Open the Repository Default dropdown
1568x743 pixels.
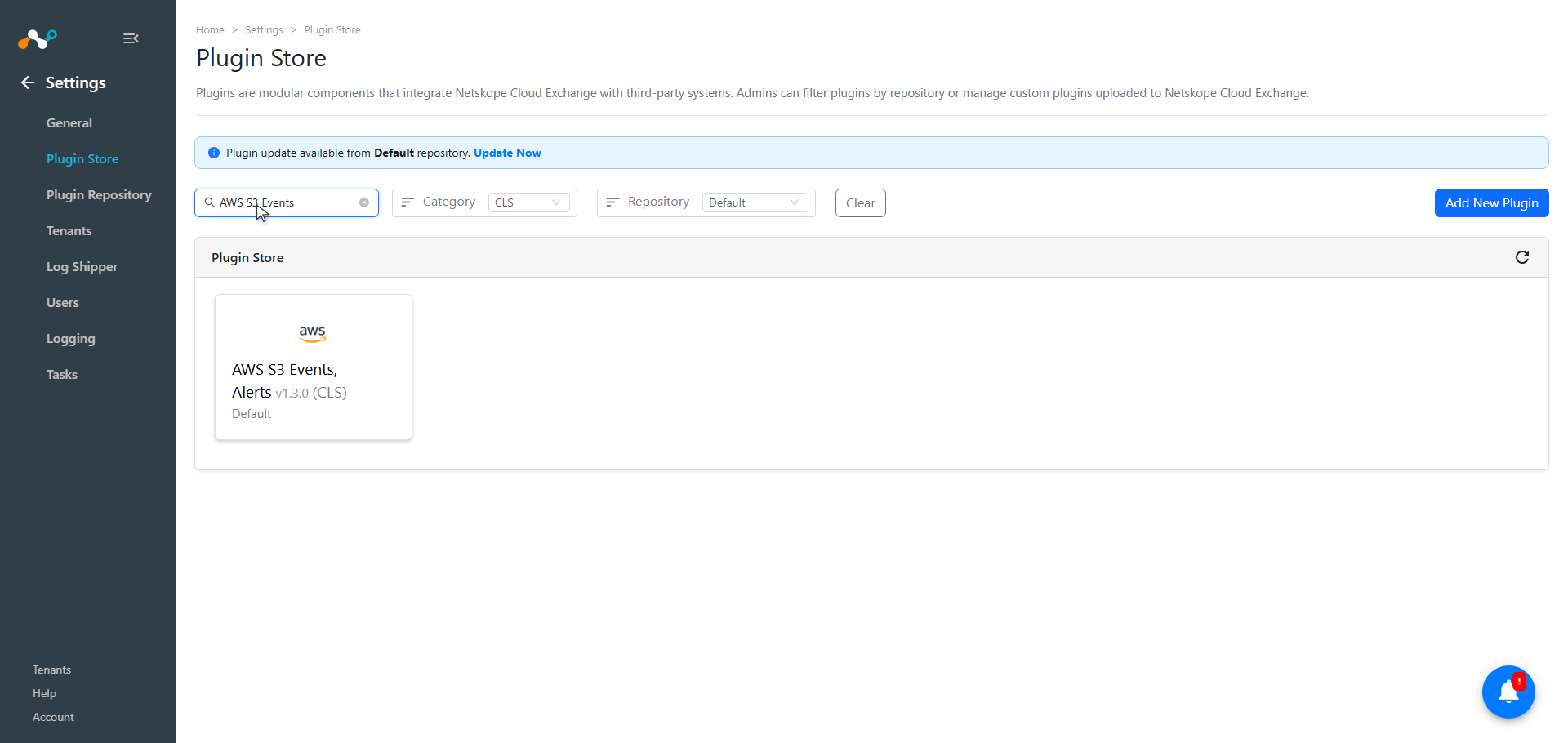pyautogui.click(x=755, y=202)
